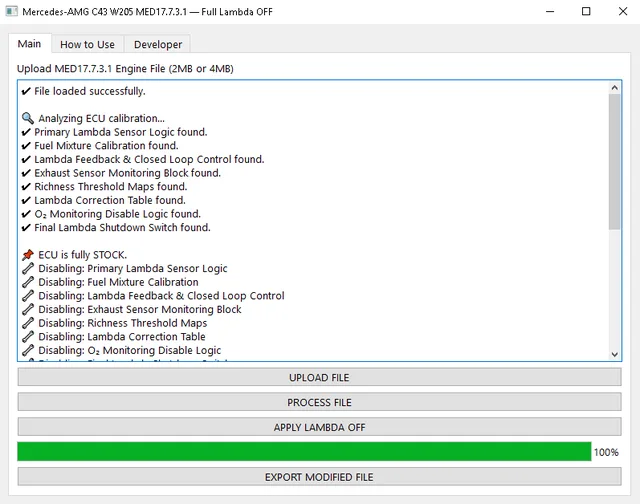This screenshot has width=640, height=504.
Task: Click 'Final Lambda Shutdown Switch found.' text
Action: pyautogui.click(x=122, y=228)
